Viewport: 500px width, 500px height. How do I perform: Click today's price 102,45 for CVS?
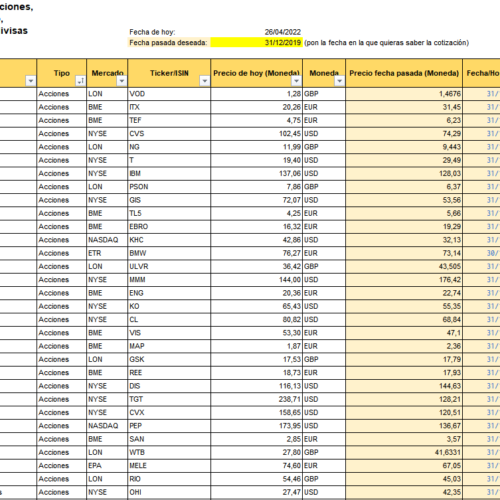[x=257, y=134]
